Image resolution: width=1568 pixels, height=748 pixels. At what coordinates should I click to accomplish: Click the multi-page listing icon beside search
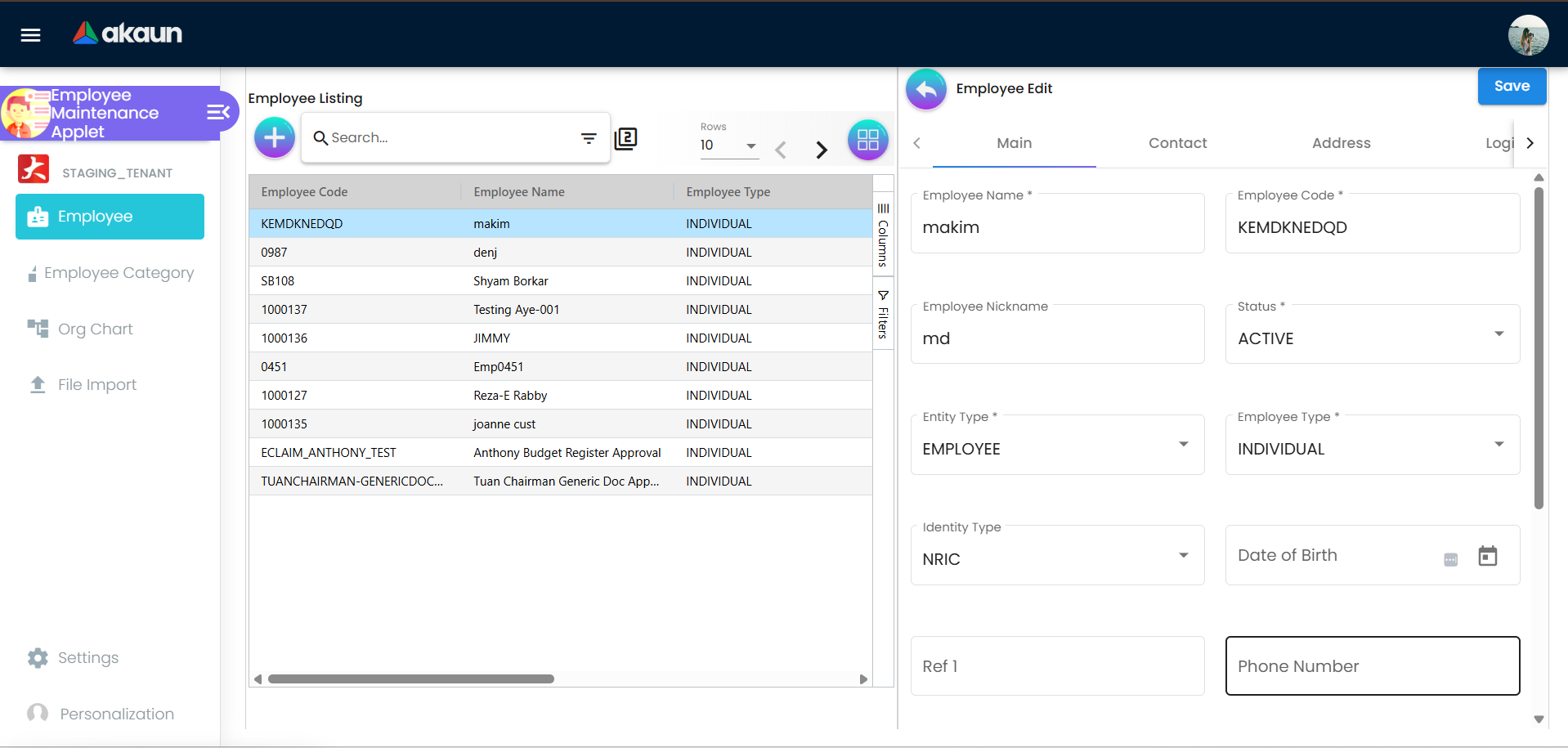pyautogui.click(x=626, y=139)
